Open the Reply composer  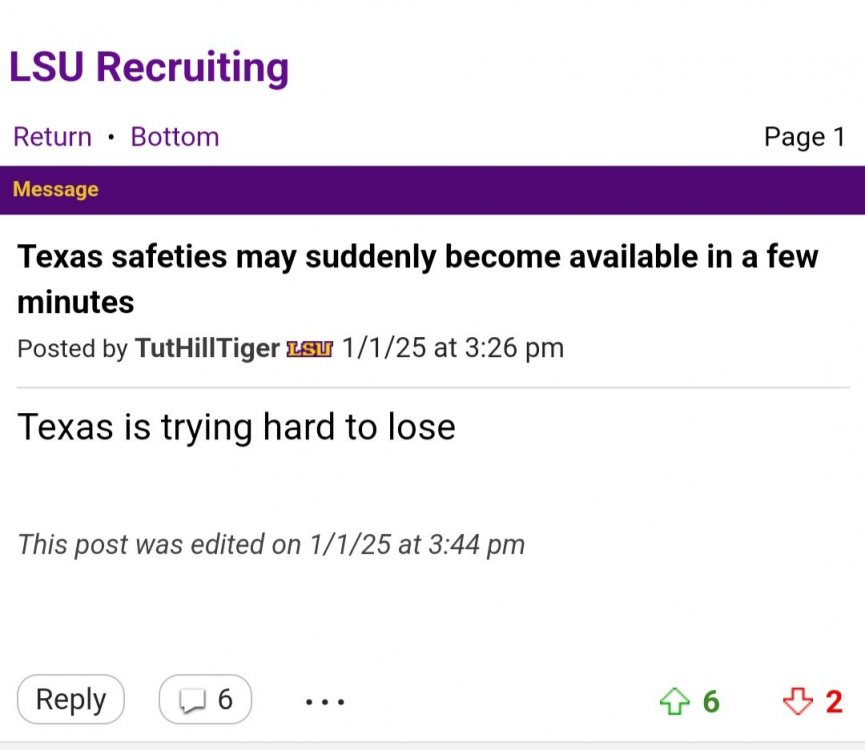70,700
